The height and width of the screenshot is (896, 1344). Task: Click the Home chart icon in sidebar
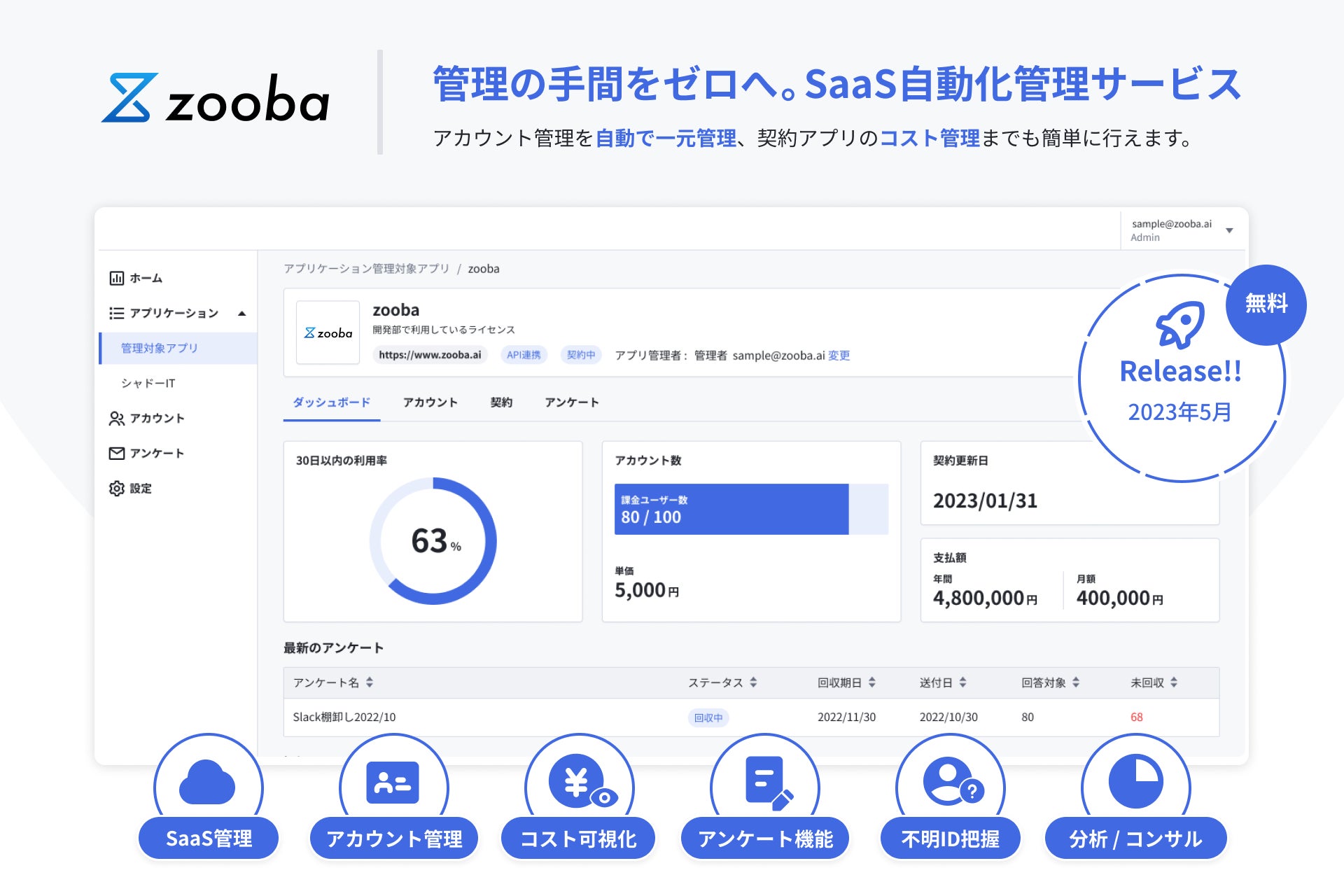[x=116, y=278]
